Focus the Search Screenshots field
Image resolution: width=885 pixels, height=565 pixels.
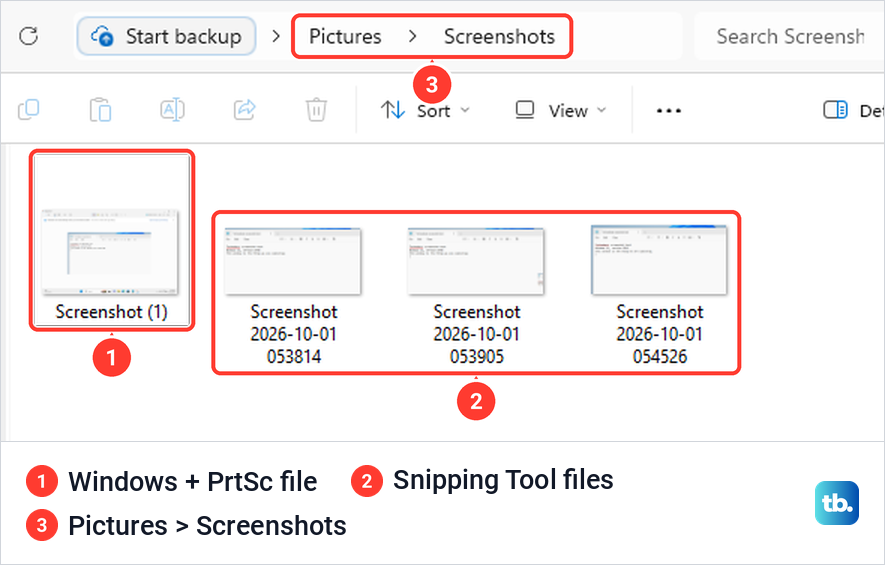tap(789, 36)
